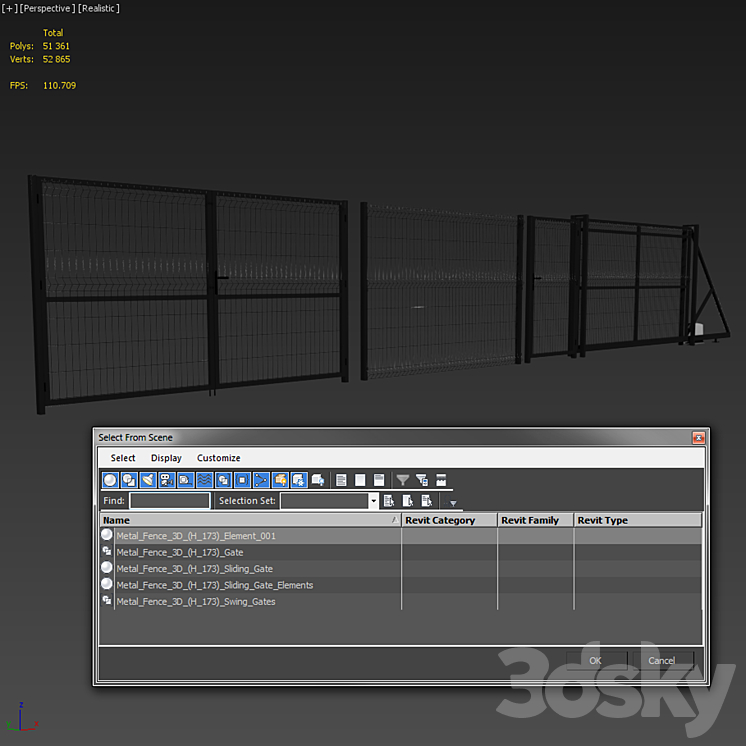The image size is (746, 746).
Task: Open the advanced filter icon
Action: coord(422,480)
